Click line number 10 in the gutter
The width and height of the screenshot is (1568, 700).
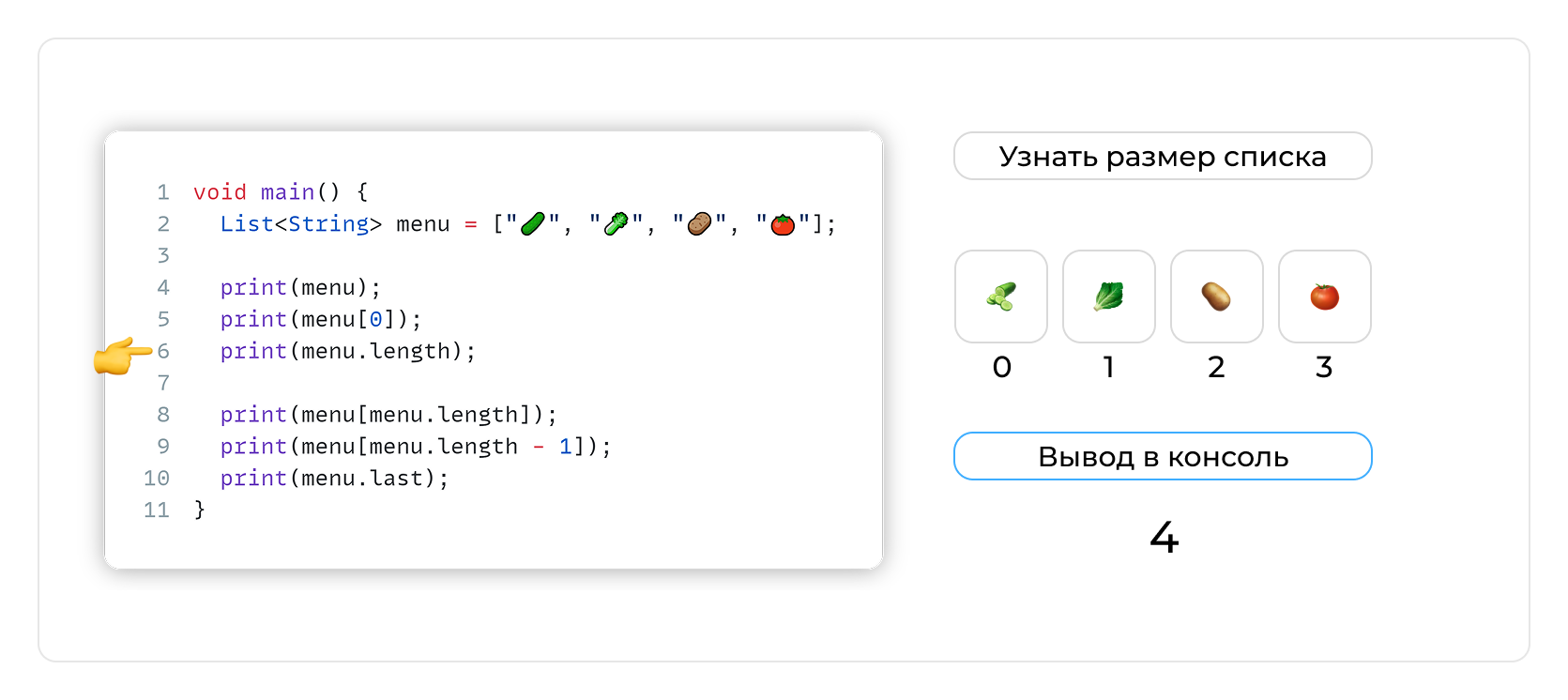click(x=157, y=479)
